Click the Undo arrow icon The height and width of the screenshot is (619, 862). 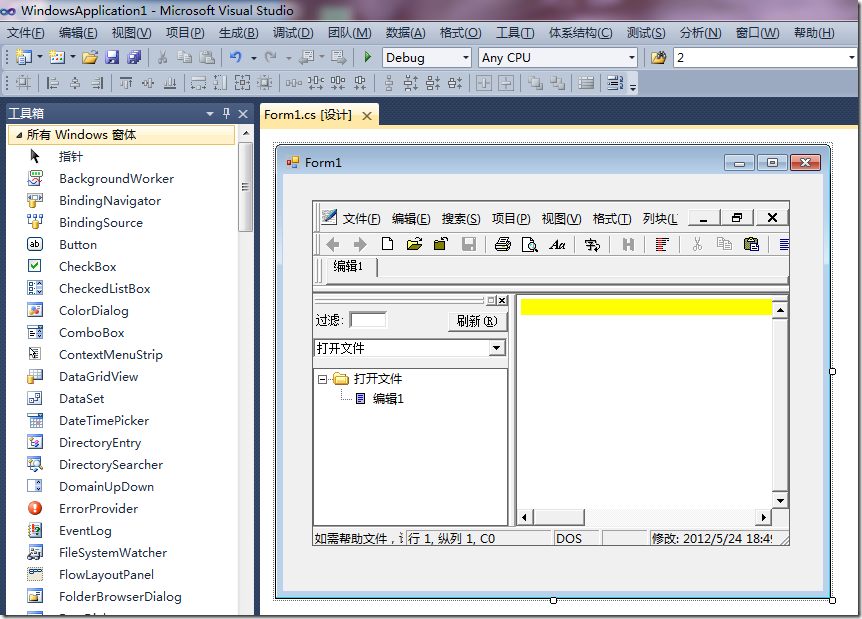pyautogui.click(x=235, y=58)
